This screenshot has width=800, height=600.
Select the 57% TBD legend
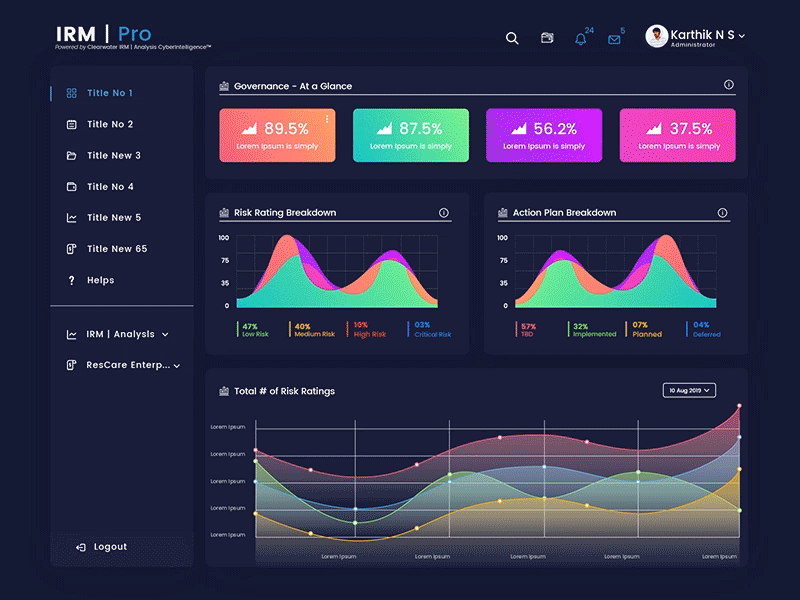526,330
